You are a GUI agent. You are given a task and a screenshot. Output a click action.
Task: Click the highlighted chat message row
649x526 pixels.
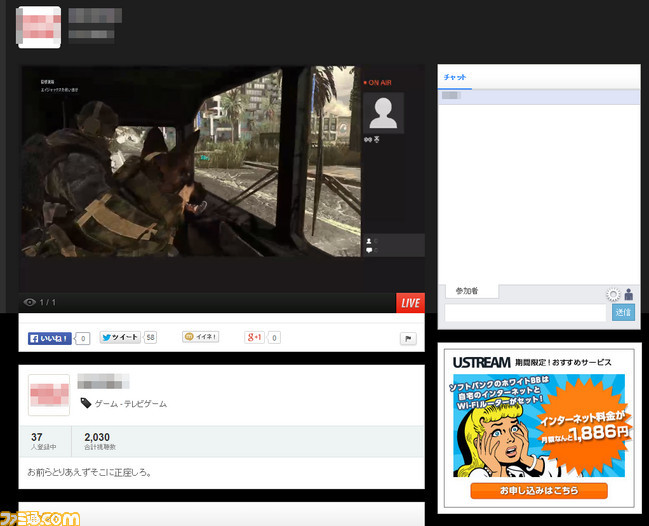539,96
